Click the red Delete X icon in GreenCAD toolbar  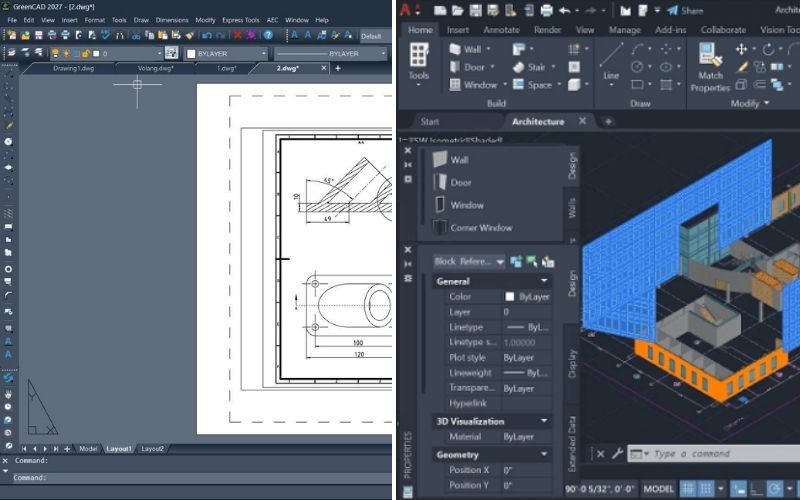[238, 35]
